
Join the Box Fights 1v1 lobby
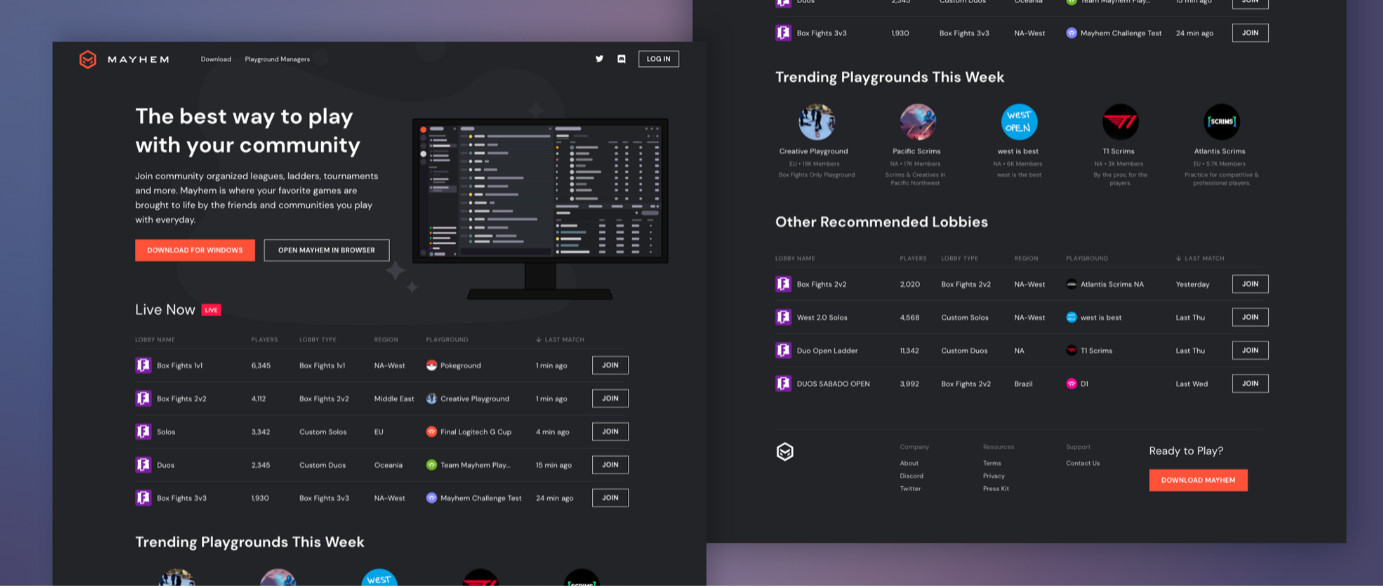pos(610,365)
